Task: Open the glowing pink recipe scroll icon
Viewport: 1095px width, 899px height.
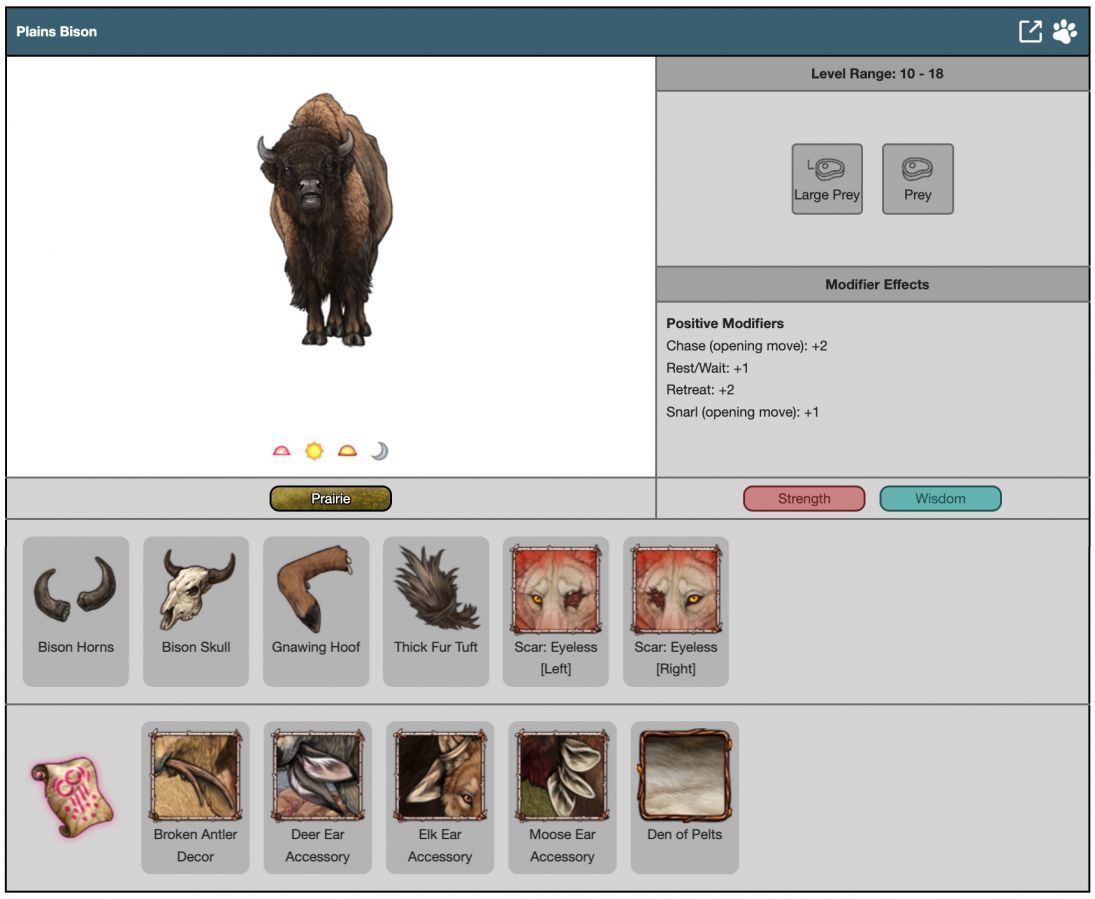Action: tap(71, 795)
